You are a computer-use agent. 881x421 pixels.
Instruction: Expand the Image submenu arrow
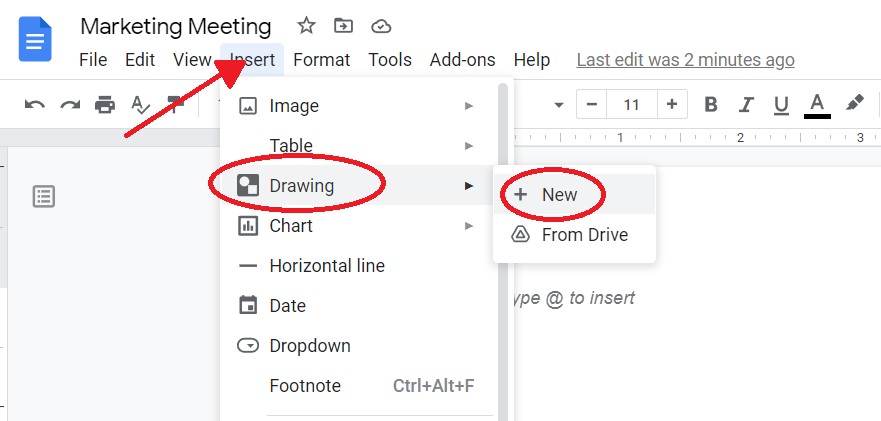click(x=469, y=106)
